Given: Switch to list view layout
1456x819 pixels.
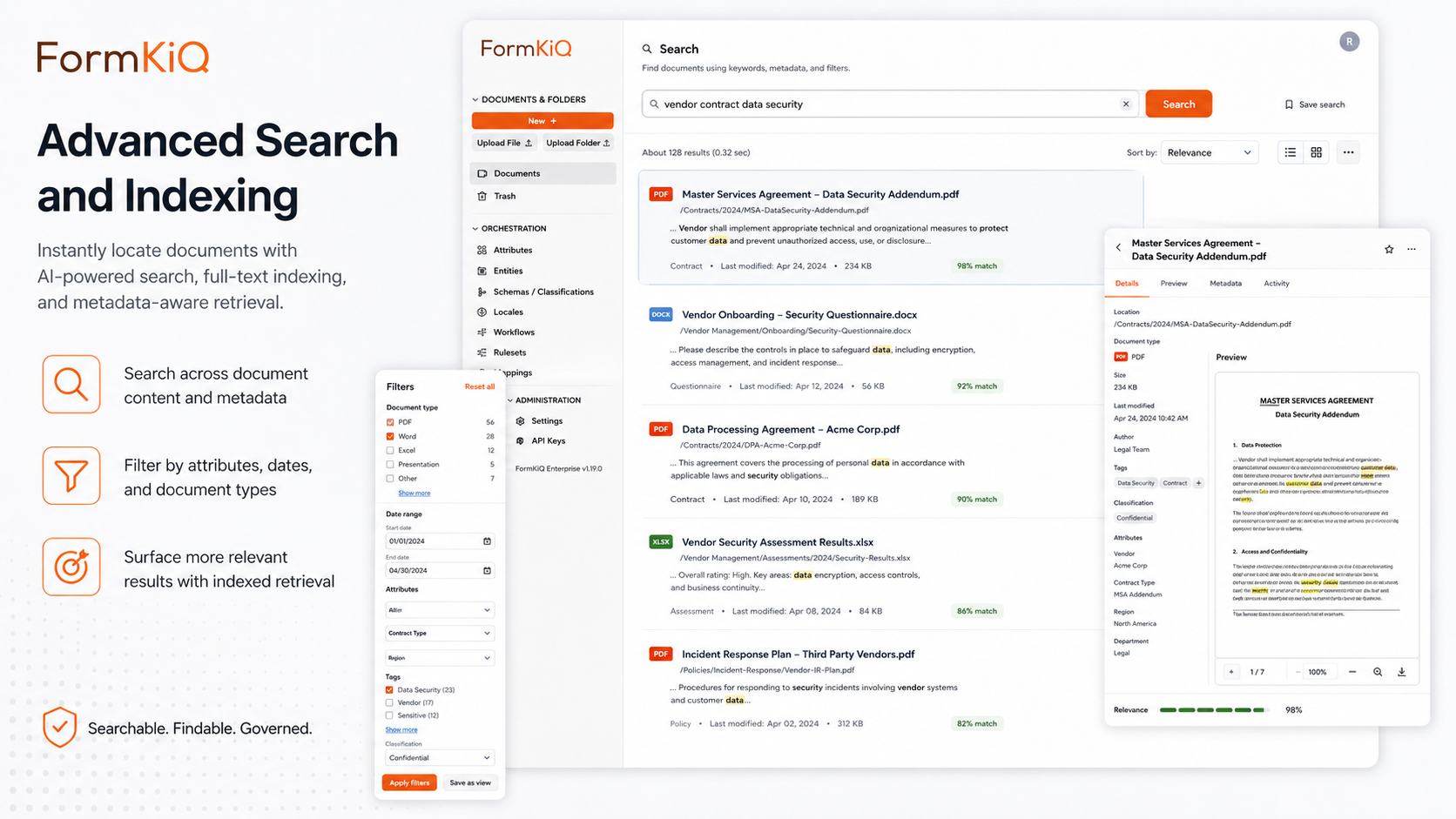Looking at the screenshot, I should [x=1291, y=152].
